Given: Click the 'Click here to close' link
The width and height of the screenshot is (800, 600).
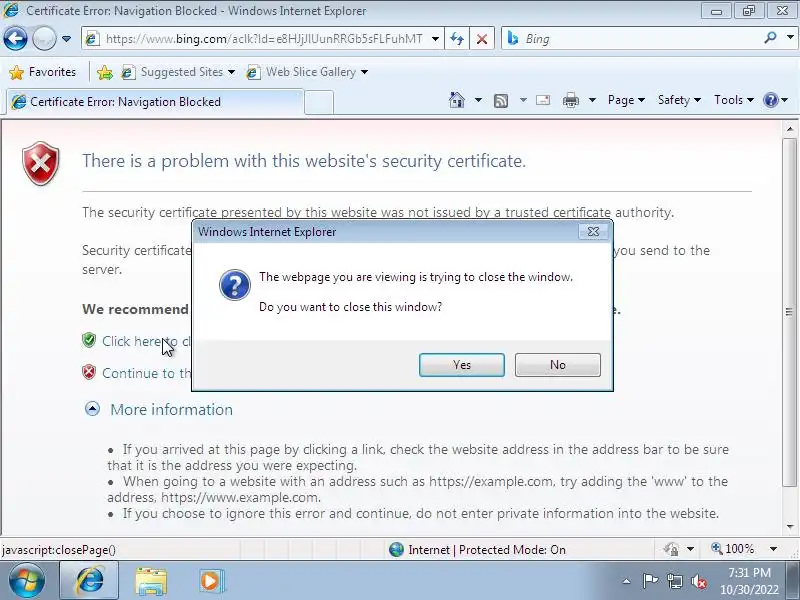Looking at the screenshot, I should 146,341.
